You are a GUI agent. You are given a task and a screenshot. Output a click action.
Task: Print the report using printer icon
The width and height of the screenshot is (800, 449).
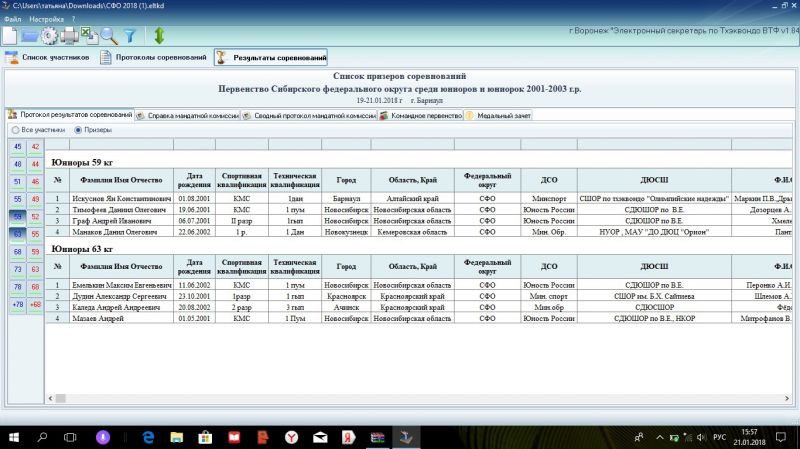70,35
